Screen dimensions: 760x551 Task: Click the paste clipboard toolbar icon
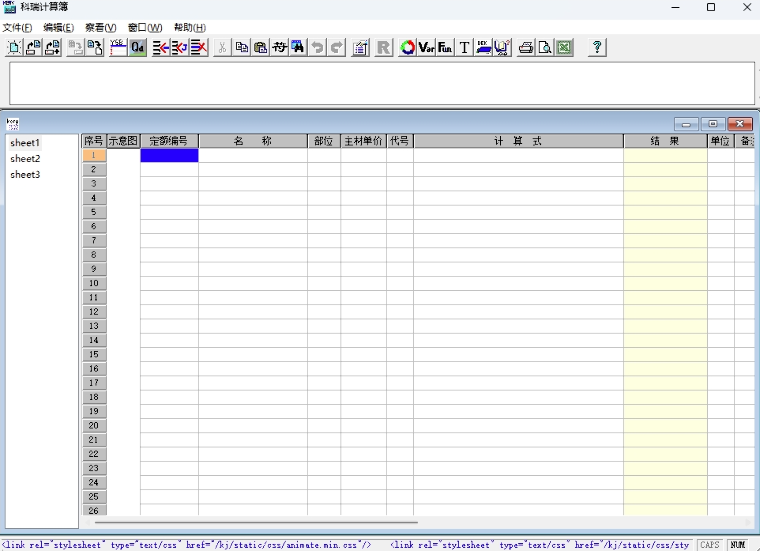click(260, 47)
